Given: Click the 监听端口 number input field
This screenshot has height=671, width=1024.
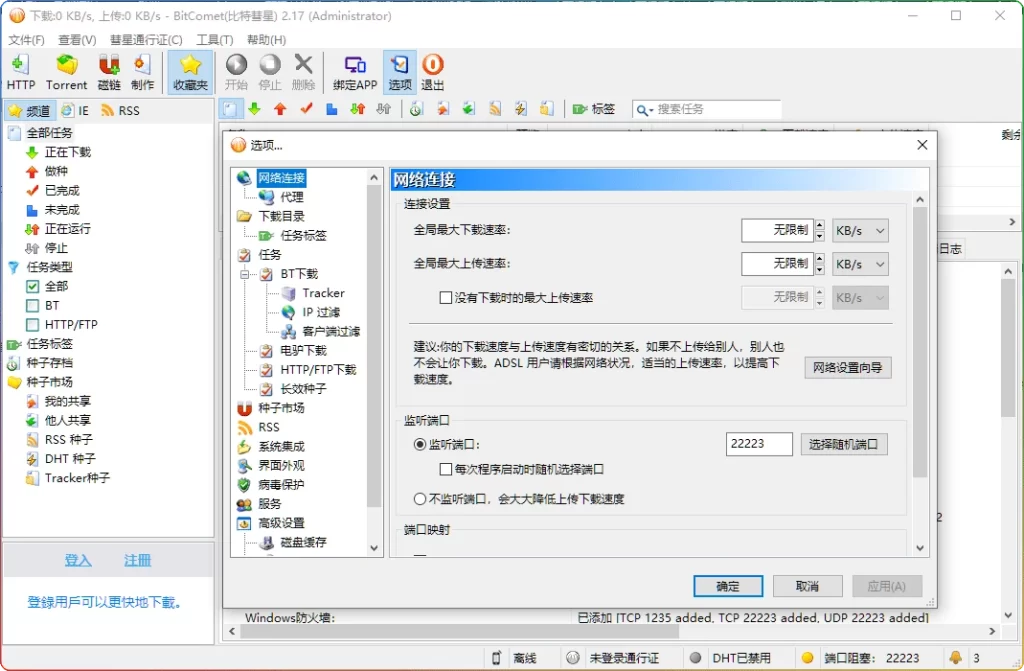Looking at the screenshot, I should [x=759, y=444].
